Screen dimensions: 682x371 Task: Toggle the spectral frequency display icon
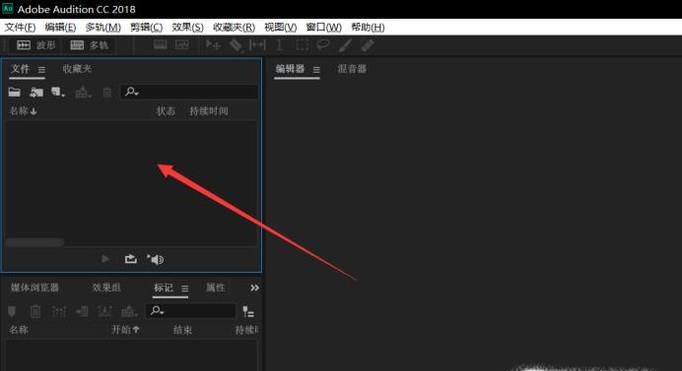click(x=160, y=45)
